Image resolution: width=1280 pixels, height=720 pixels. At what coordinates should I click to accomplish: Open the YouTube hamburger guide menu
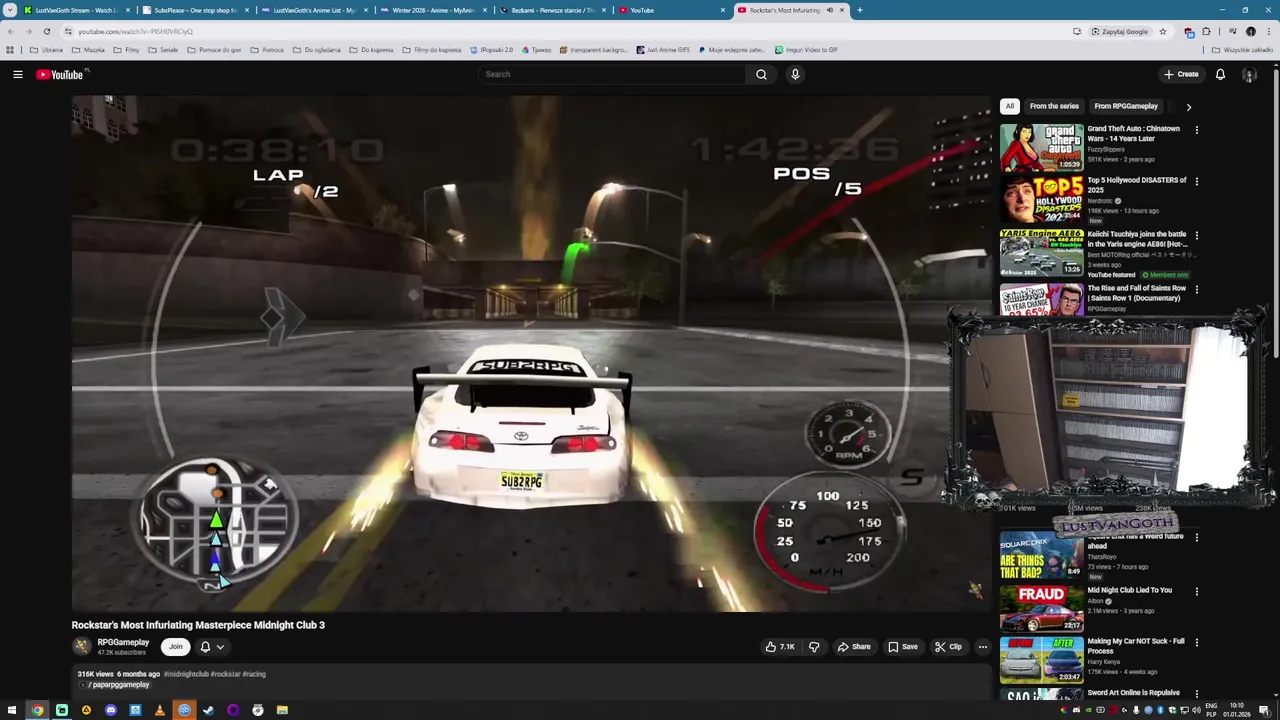click(18, 74)
